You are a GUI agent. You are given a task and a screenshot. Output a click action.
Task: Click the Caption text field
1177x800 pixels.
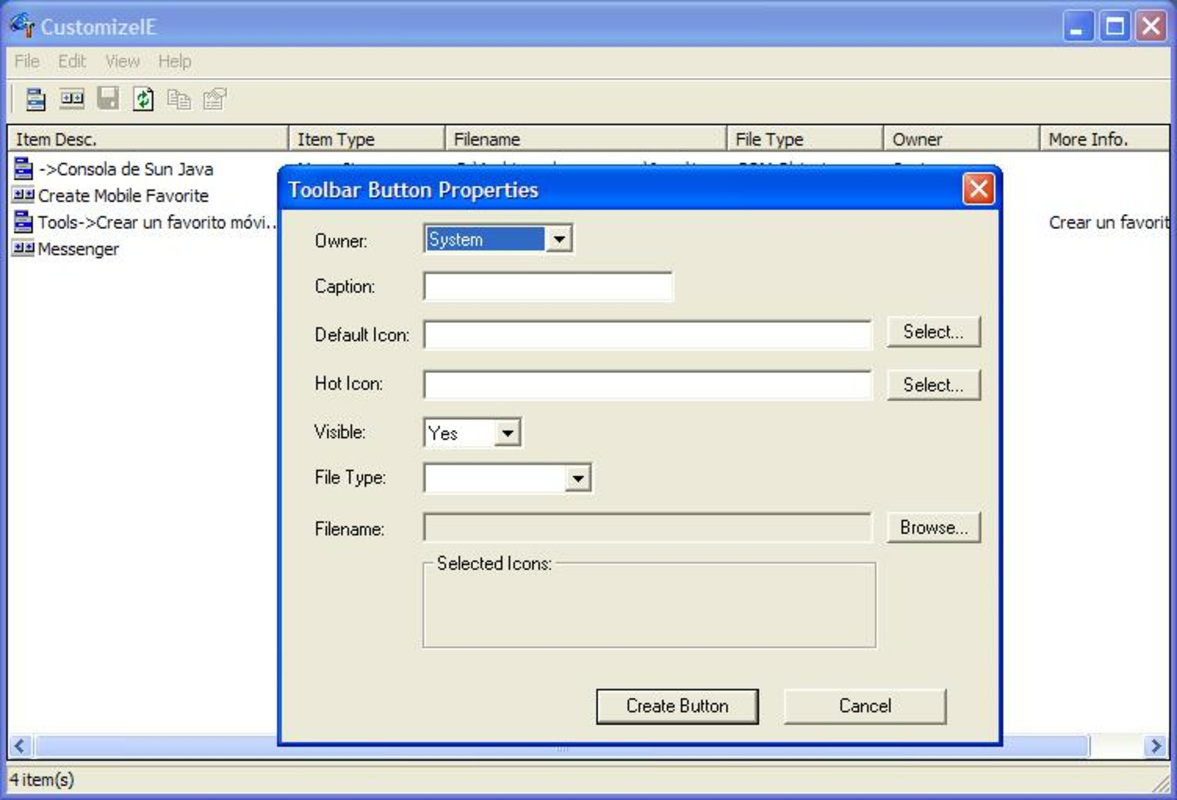[x=548, y=286]
